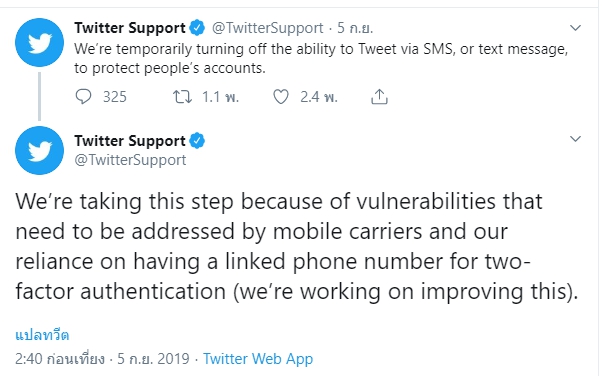Open the Twitter Web App source link
This screenshot has width=603, height=376.
click(x=258, y=359)
